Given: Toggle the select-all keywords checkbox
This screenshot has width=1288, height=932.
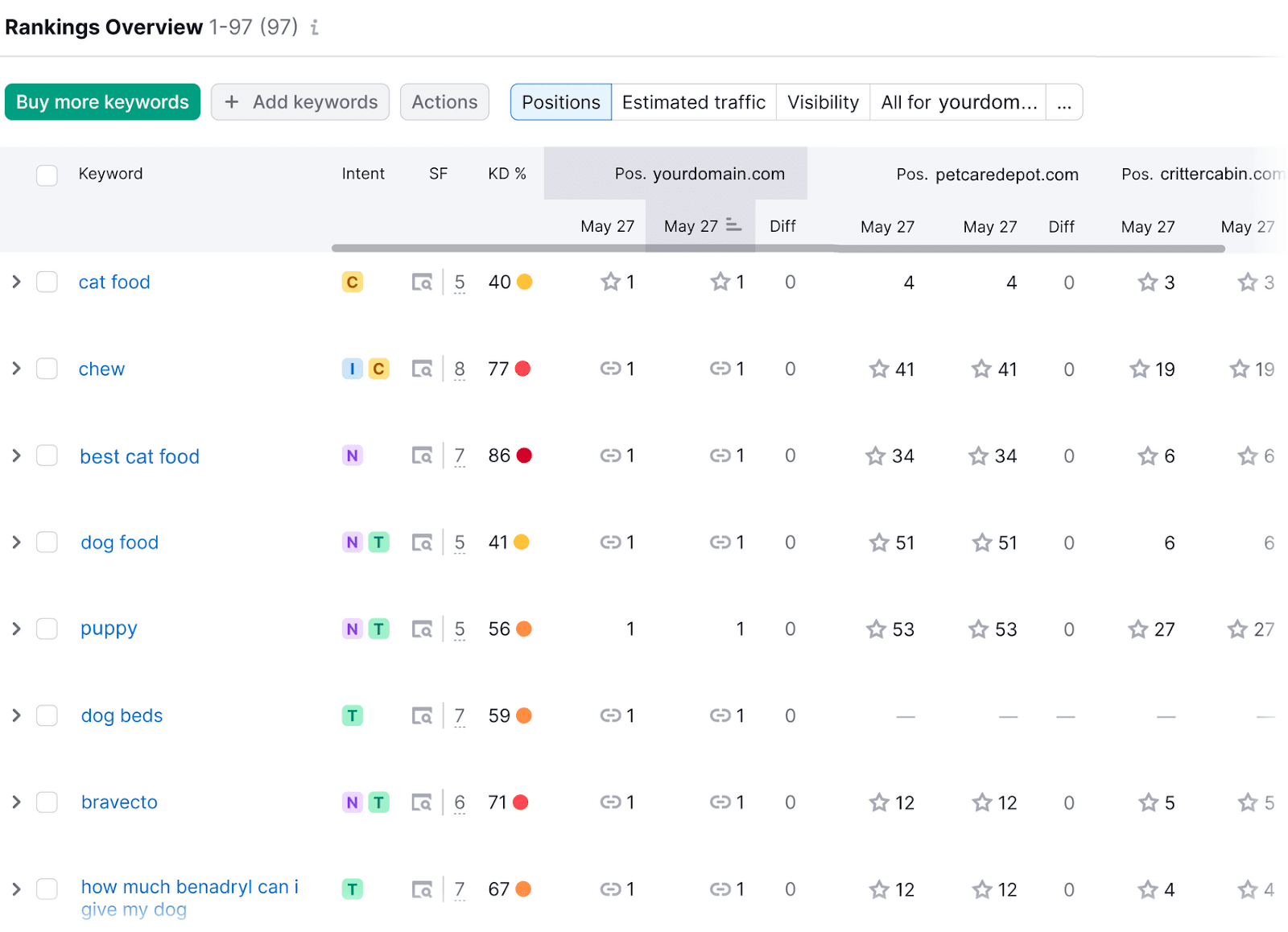Looking at the screenshot, I should (47, 175).
